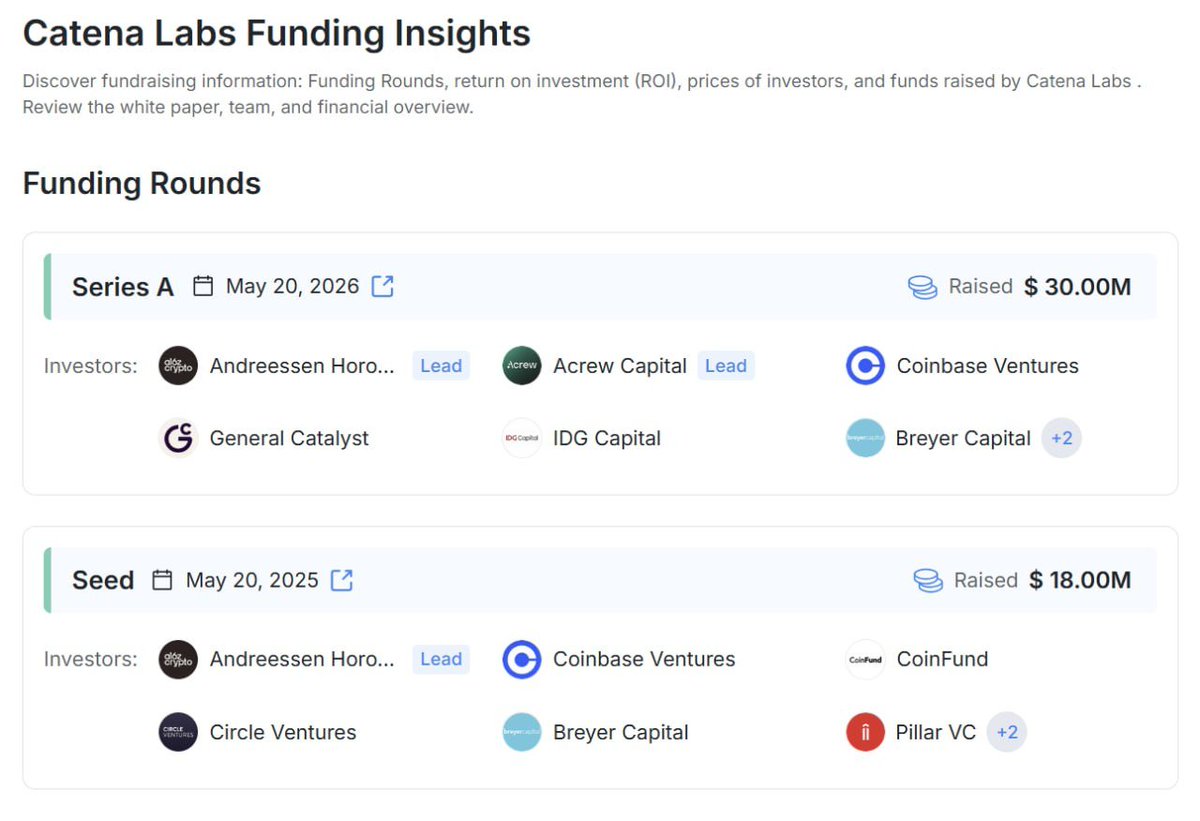
Task: Click the Lead badge in Seed round
Action: point(441,659)
